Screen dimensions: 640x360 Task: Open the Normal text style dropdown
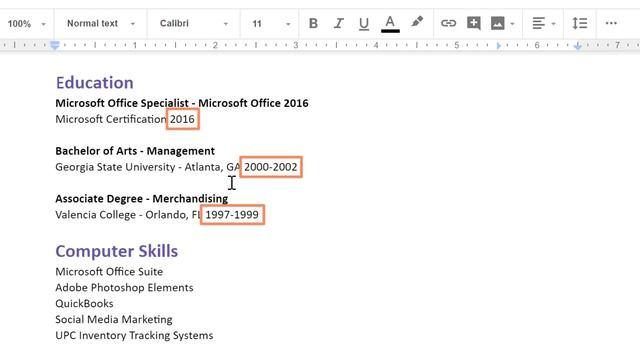point(101,24)
